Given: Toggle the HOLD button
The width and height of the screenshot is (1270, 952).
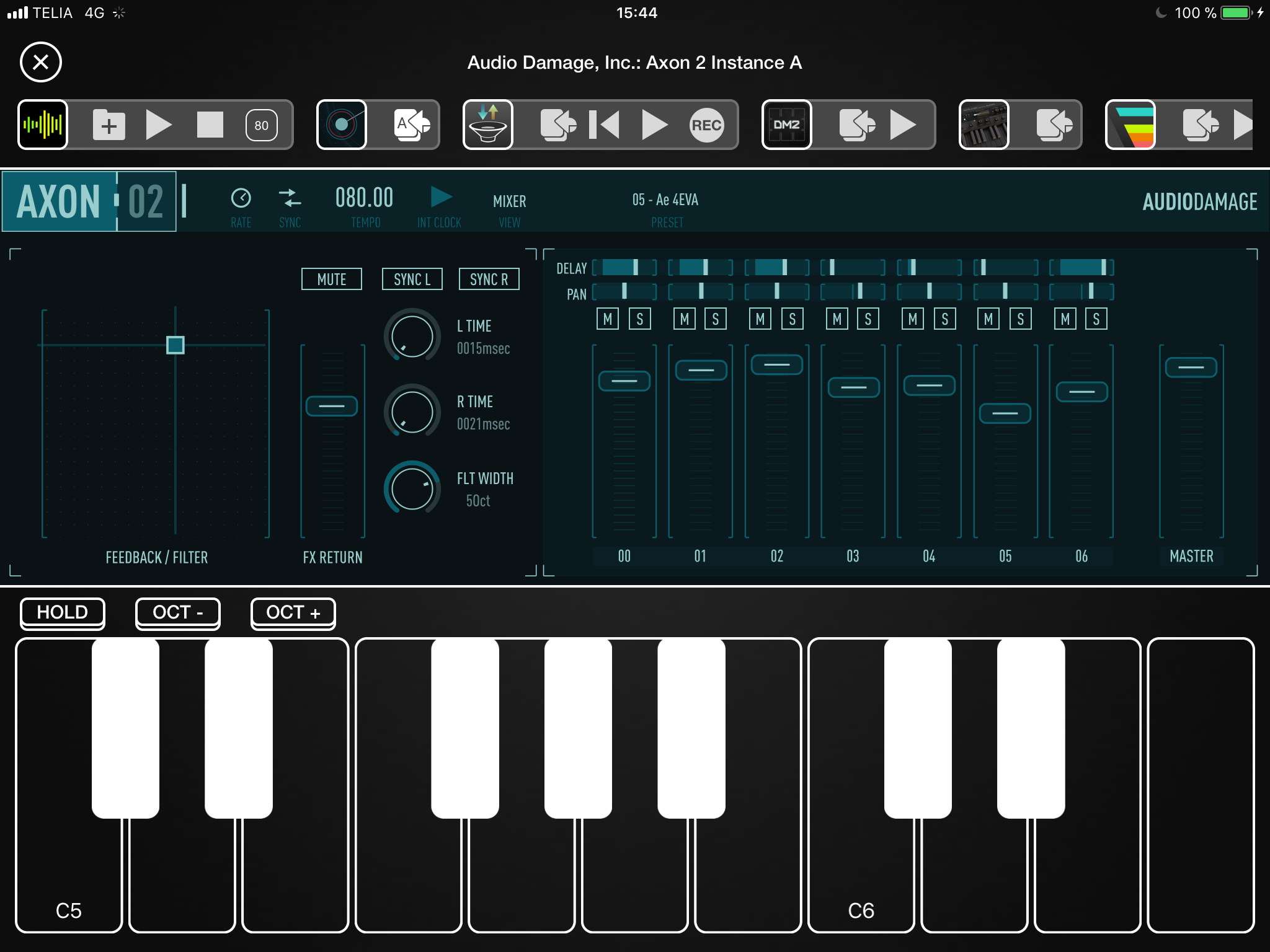Looking at the screenshot, I should point(63,612).
